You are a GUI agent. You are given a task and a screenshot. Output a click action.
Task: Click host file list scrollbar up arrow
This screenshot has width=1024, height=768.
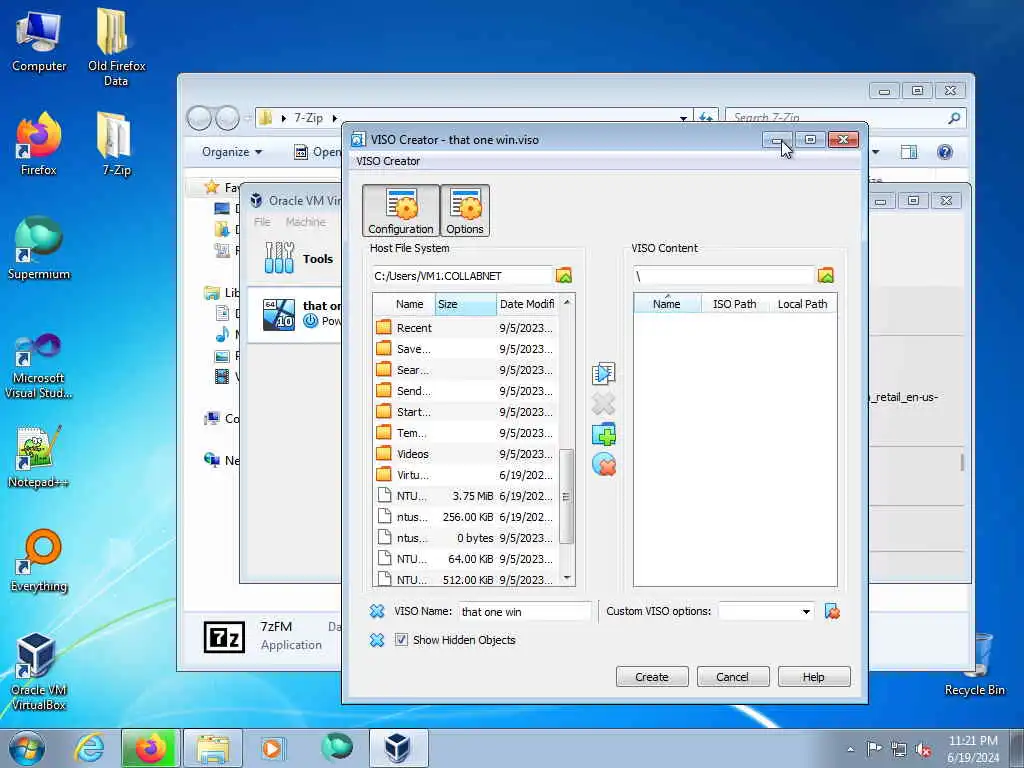coord(567,302)
